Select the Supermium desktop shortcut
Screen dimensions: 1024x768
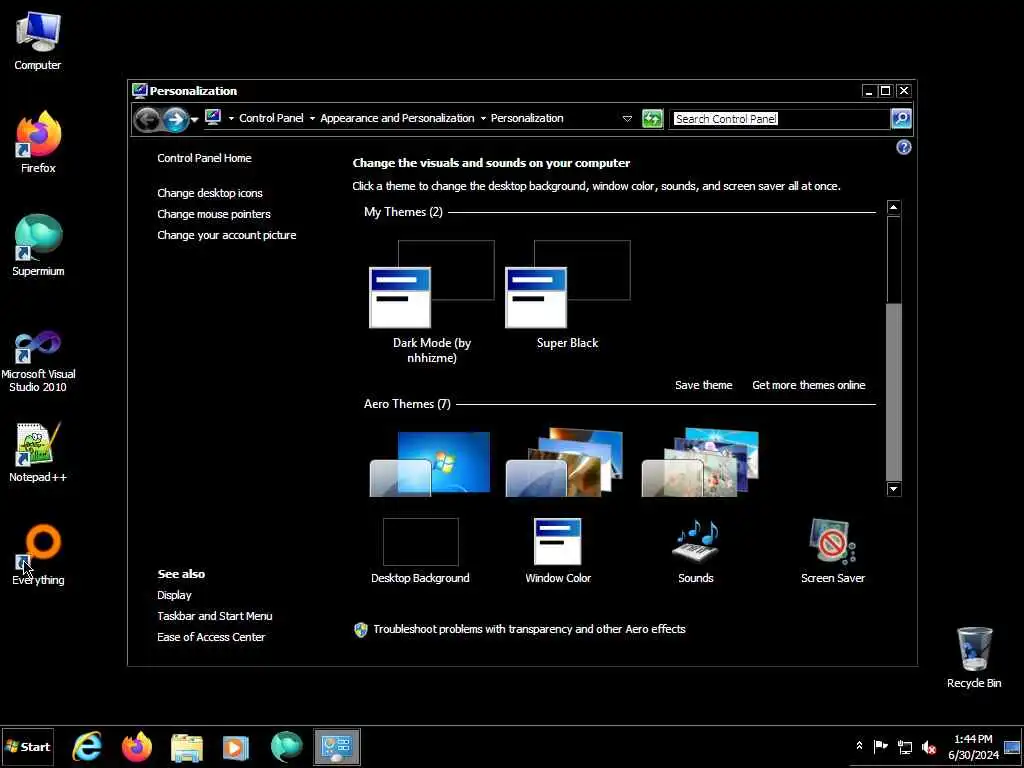(38, 245)
